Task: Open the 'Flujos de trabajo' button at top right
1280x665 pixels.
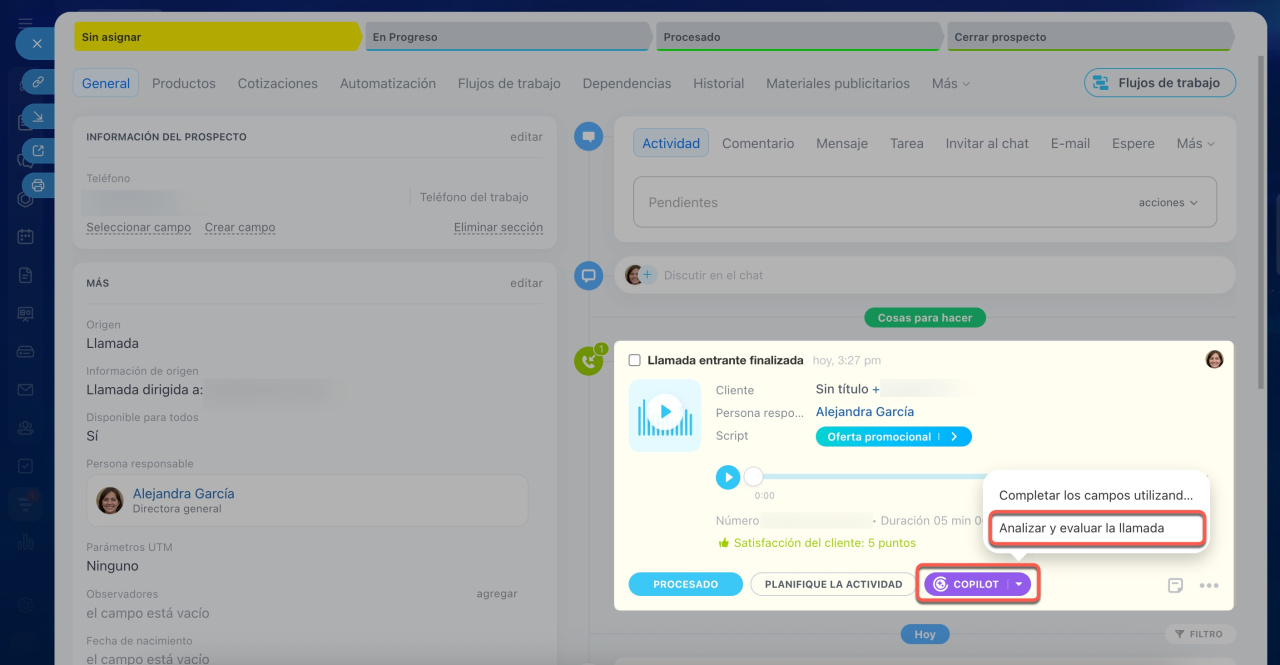Action: (1159, 83)
